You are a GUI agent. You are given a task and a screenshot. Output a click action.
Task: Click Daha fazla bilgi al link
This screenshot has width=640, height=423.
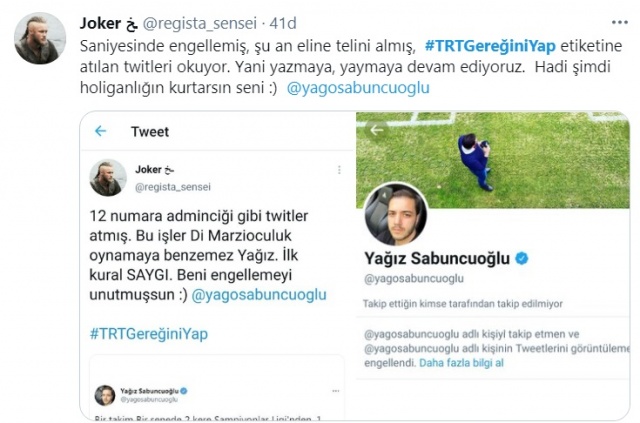tap(461, 363)
